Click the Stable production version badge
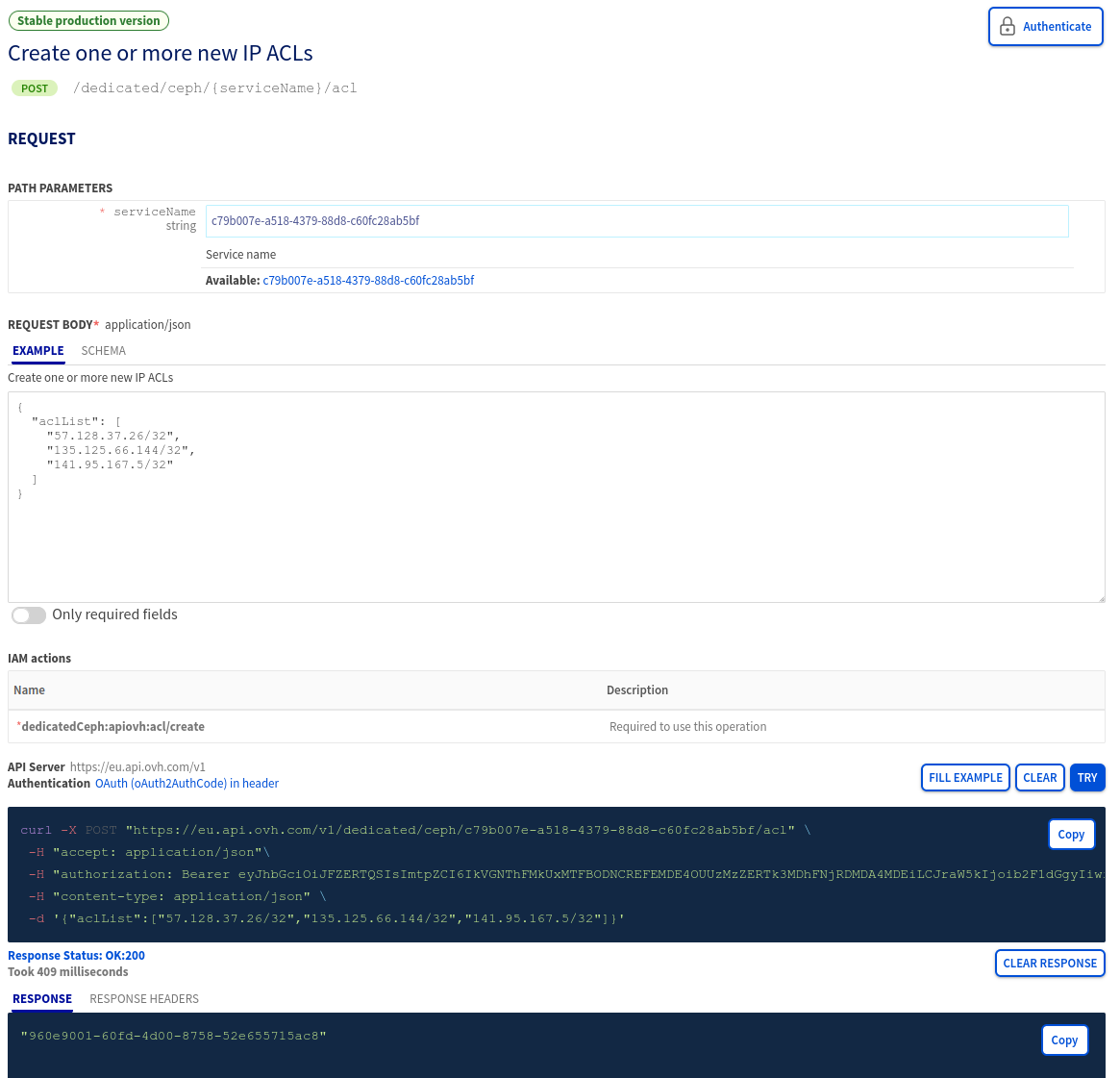This screenshot has width=1120, height=1078. point(88,20)
